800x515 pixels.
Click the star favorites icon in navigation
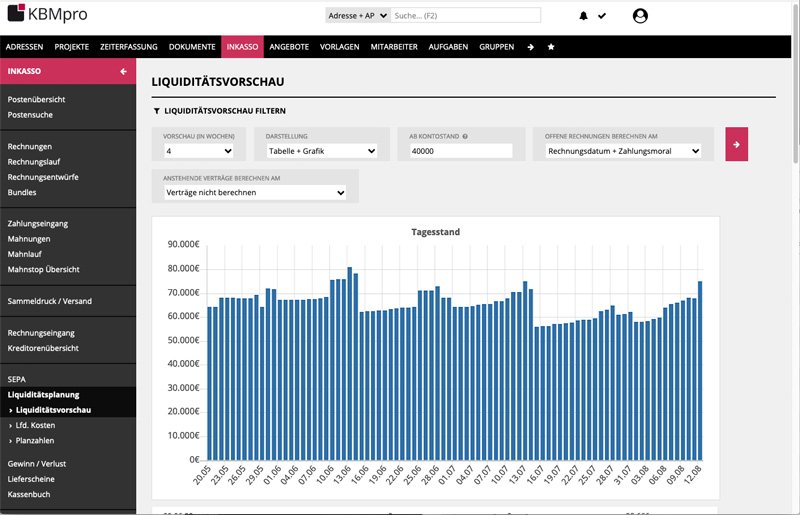[x=551, y=47]
